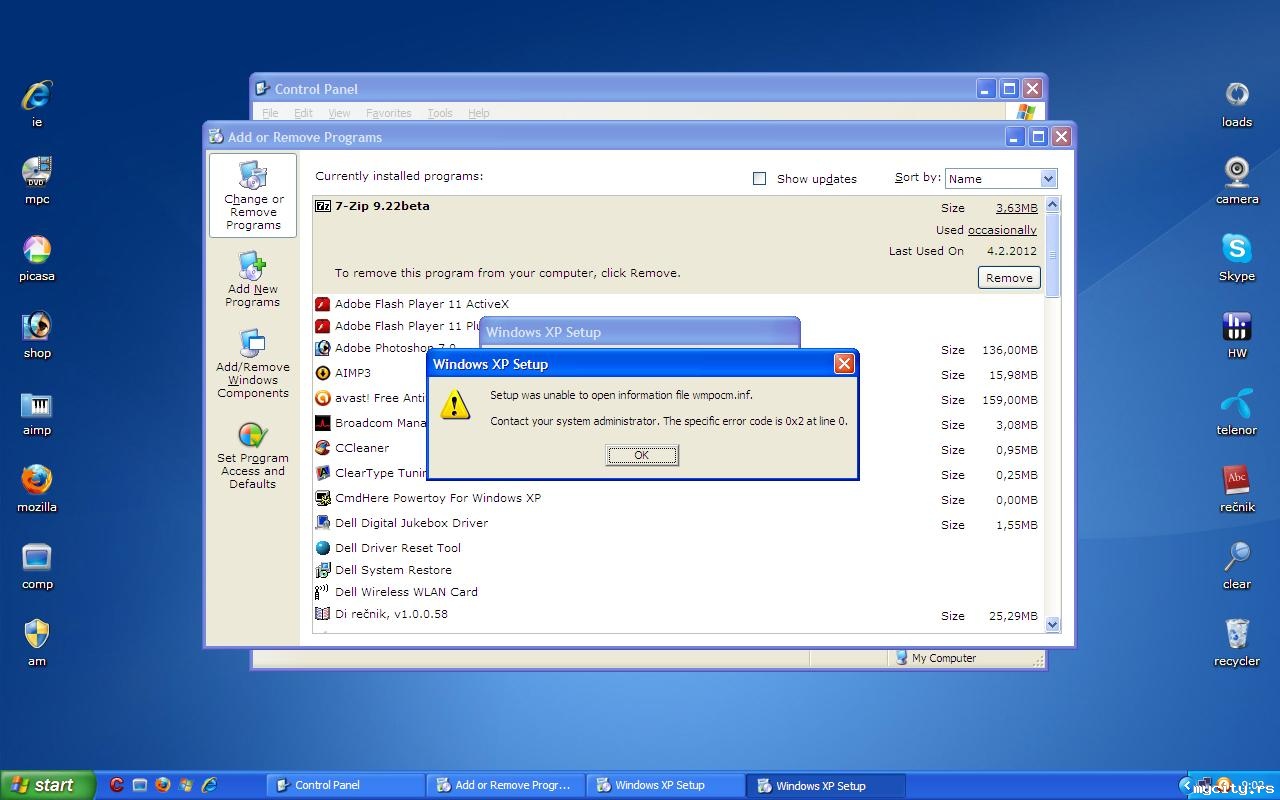Select the HW desktop icon

[x=1237, y=327]
